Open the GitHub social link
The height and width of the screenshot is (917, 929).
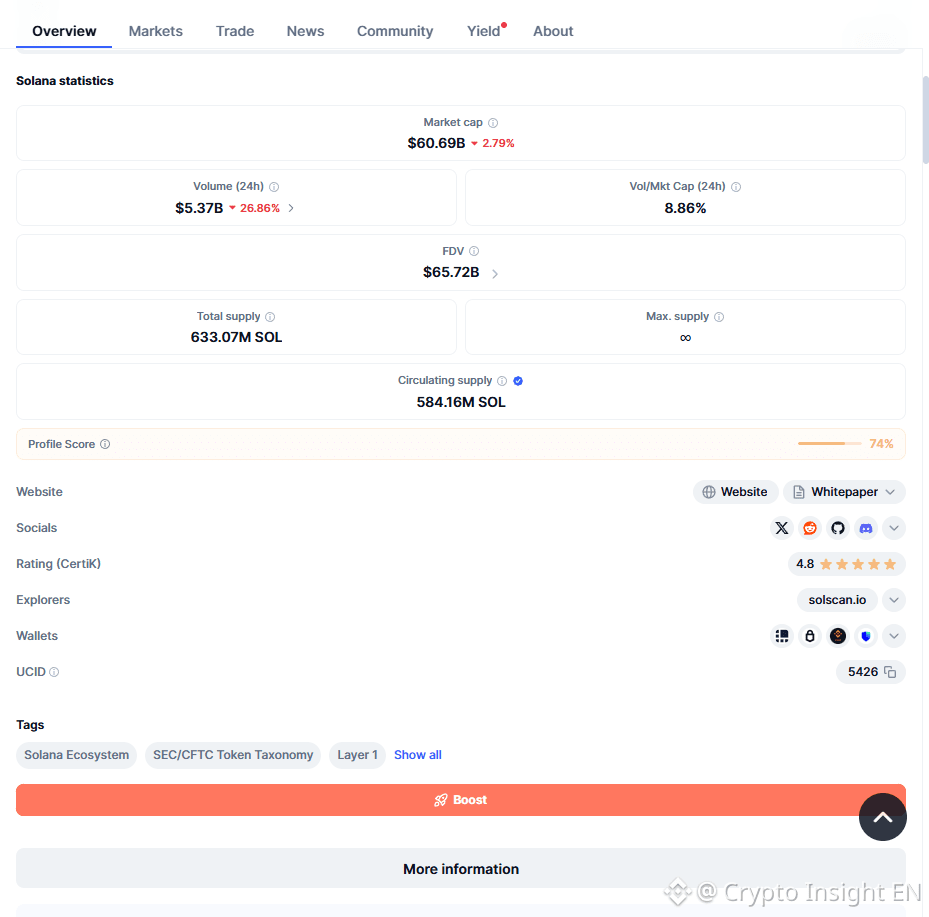pyautogui.click(x=838, y=528)
